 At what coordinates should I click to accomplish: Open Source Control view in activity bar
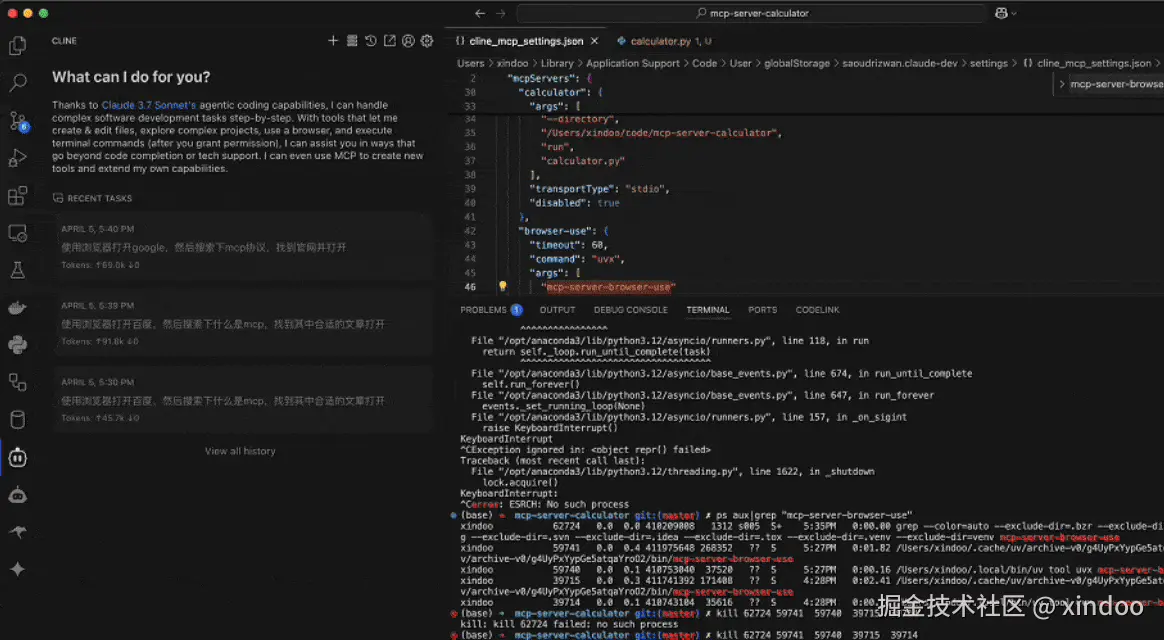click(17, 121)
